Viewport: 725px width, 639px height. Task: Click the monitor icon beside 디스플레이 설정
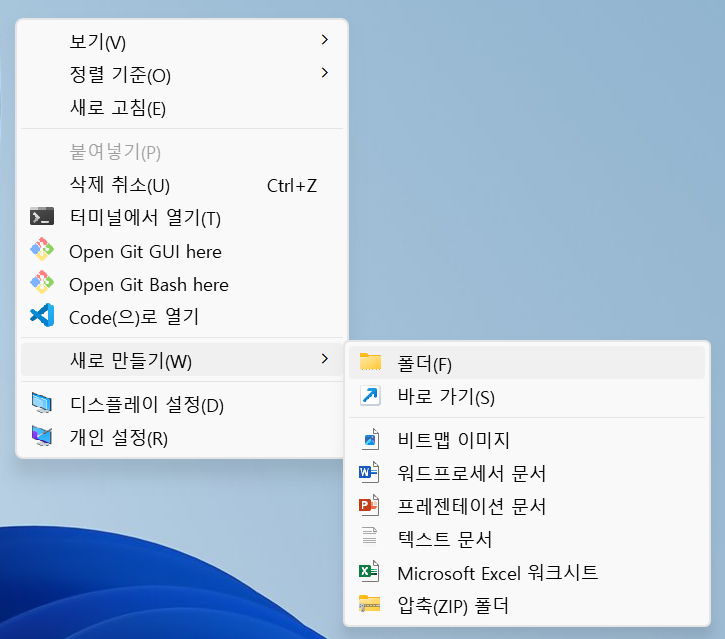pos(41,405)
